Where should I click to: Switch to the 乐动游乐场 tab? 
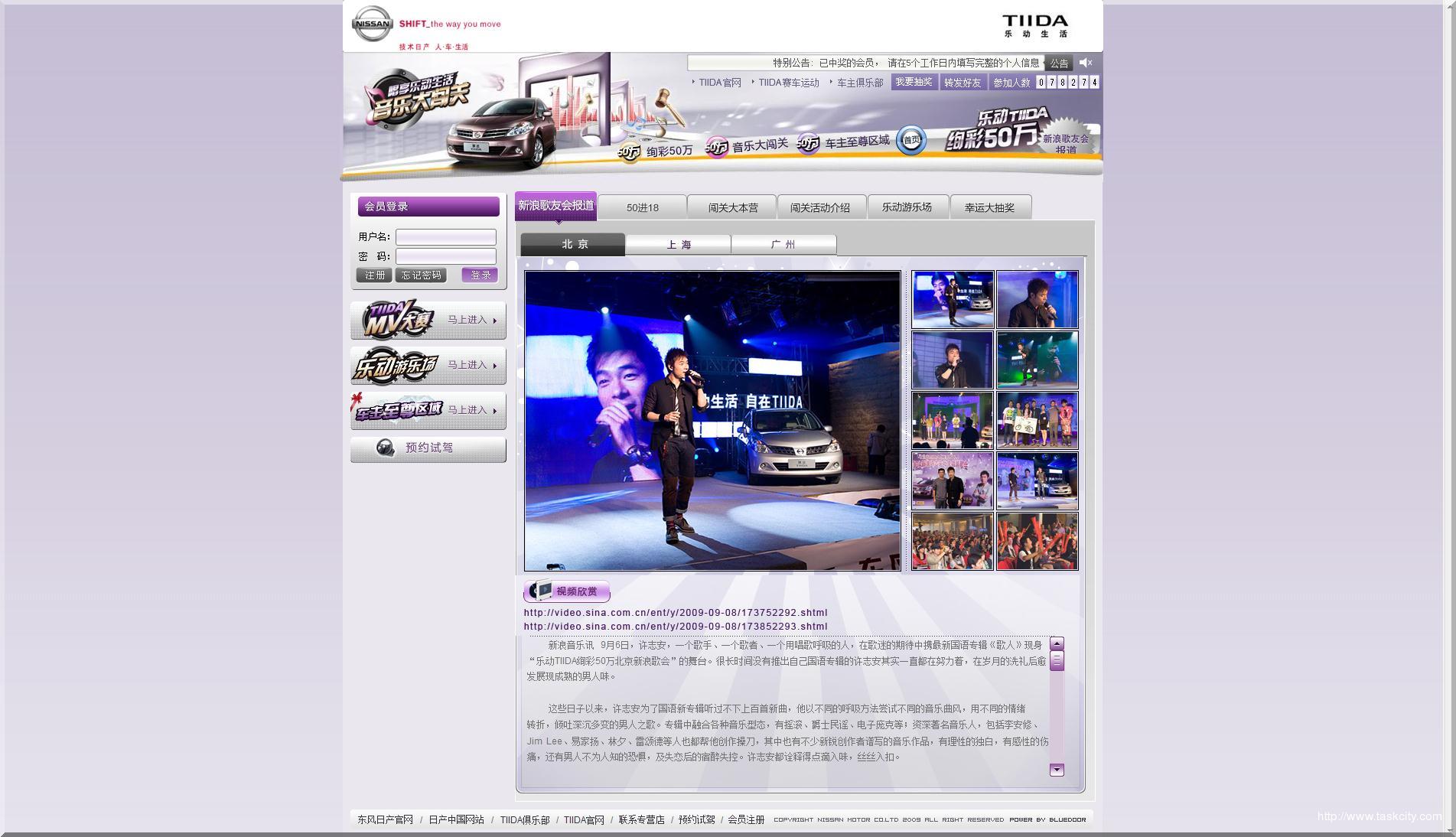tap(907, 207)
